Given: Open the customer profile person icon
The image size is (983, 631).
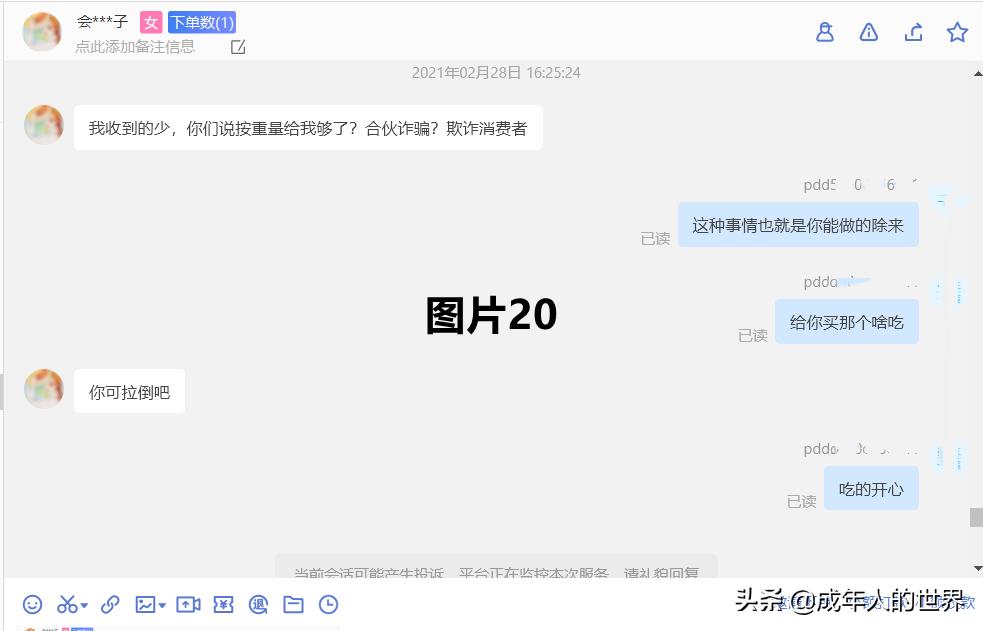Looking at the screenshot, I should coord(824,31).
